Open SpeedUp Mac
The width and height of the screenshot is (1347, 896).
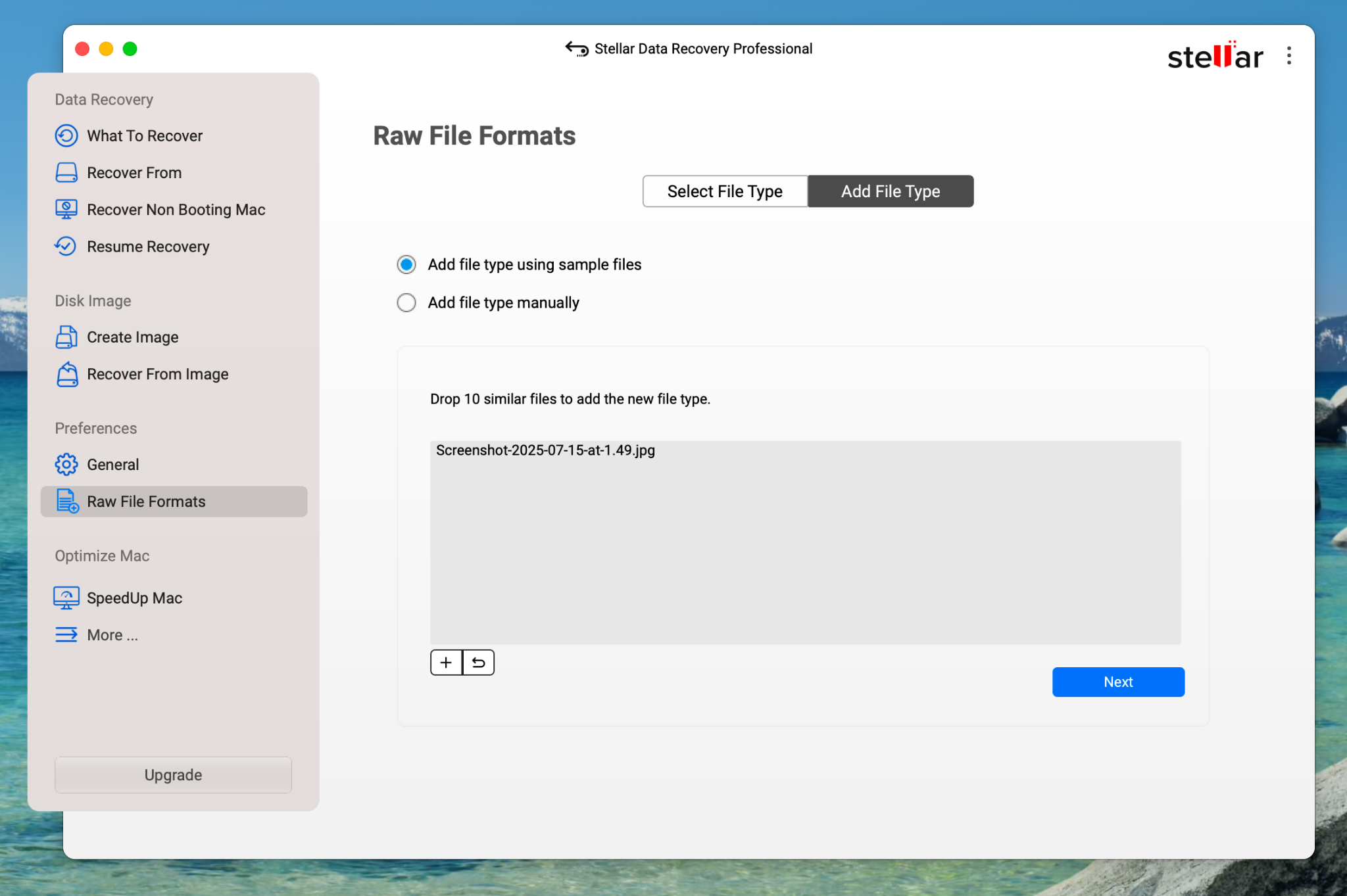135,598
